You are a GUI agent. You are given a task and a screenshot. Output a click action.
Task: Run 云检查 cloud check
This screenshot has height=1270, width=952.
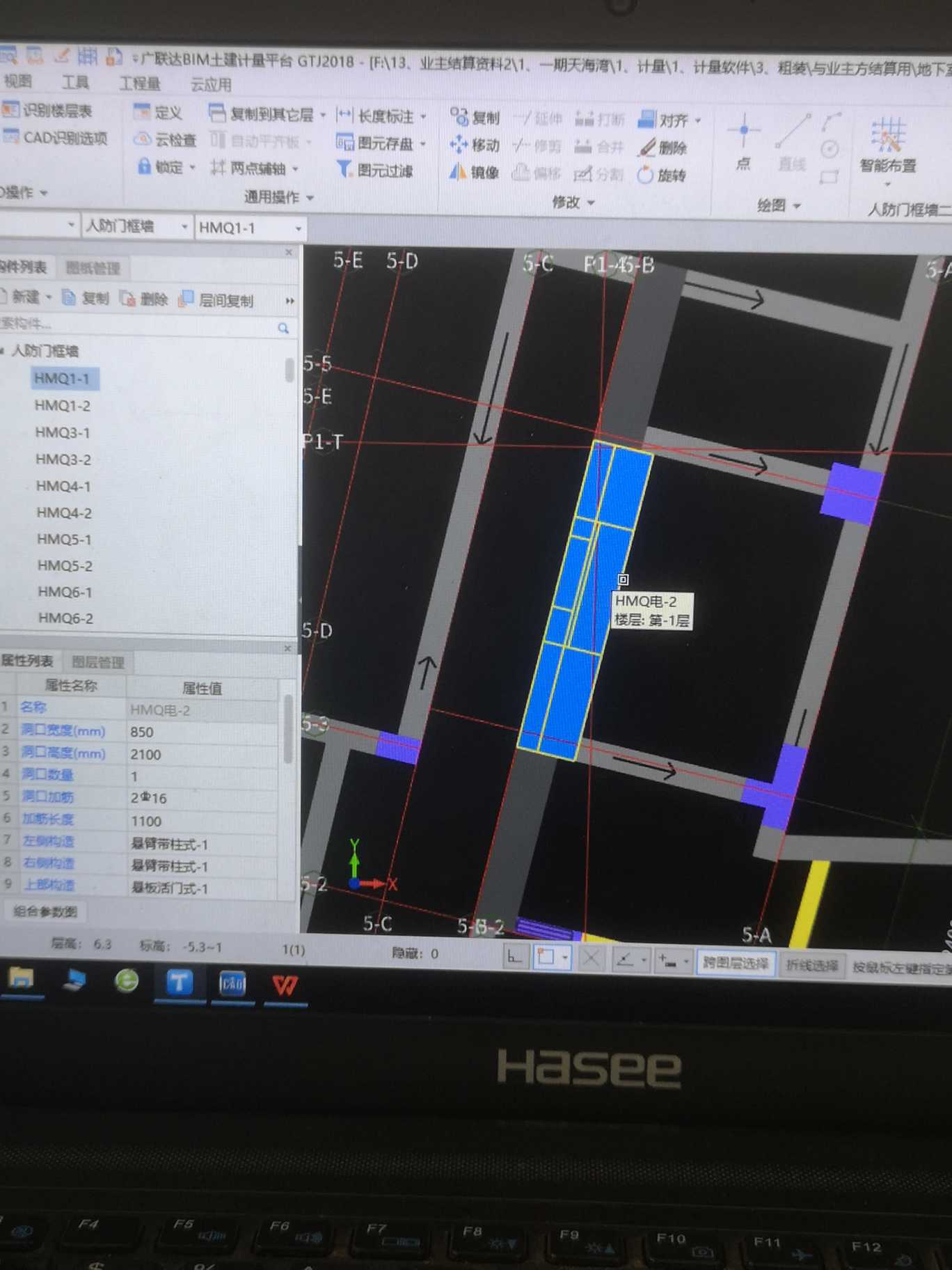(x=165, y=140)
